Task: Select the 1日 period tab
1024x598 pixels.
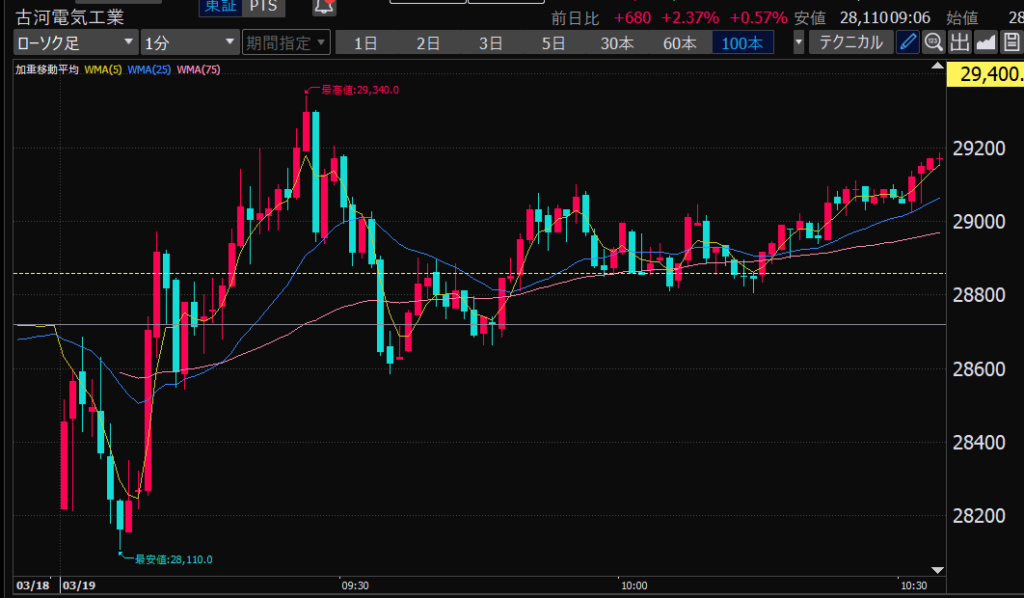Action: [x=366, y=42]
